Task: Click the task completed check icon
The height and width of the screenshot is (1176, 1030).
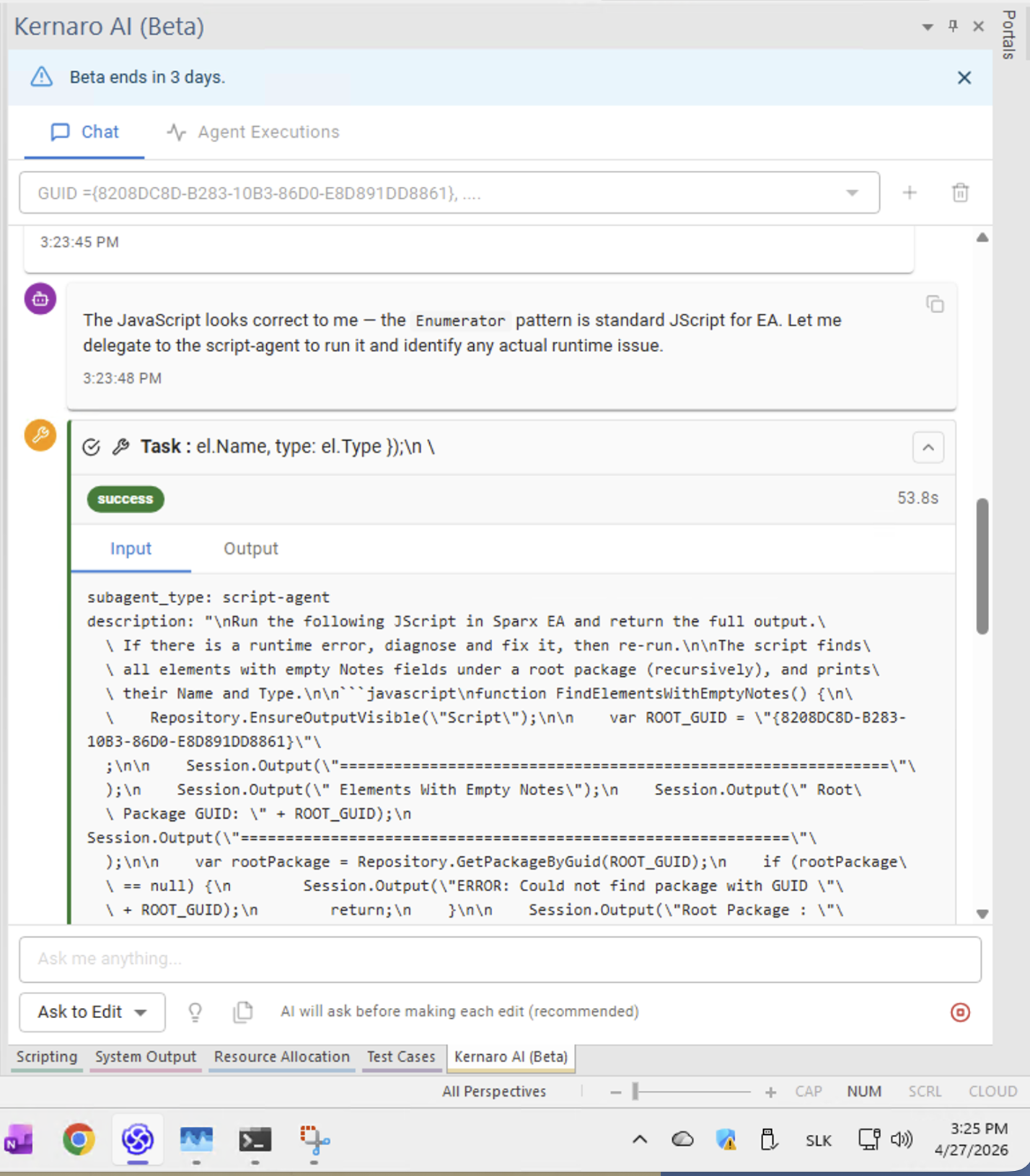Action: [x=91, y=447]
